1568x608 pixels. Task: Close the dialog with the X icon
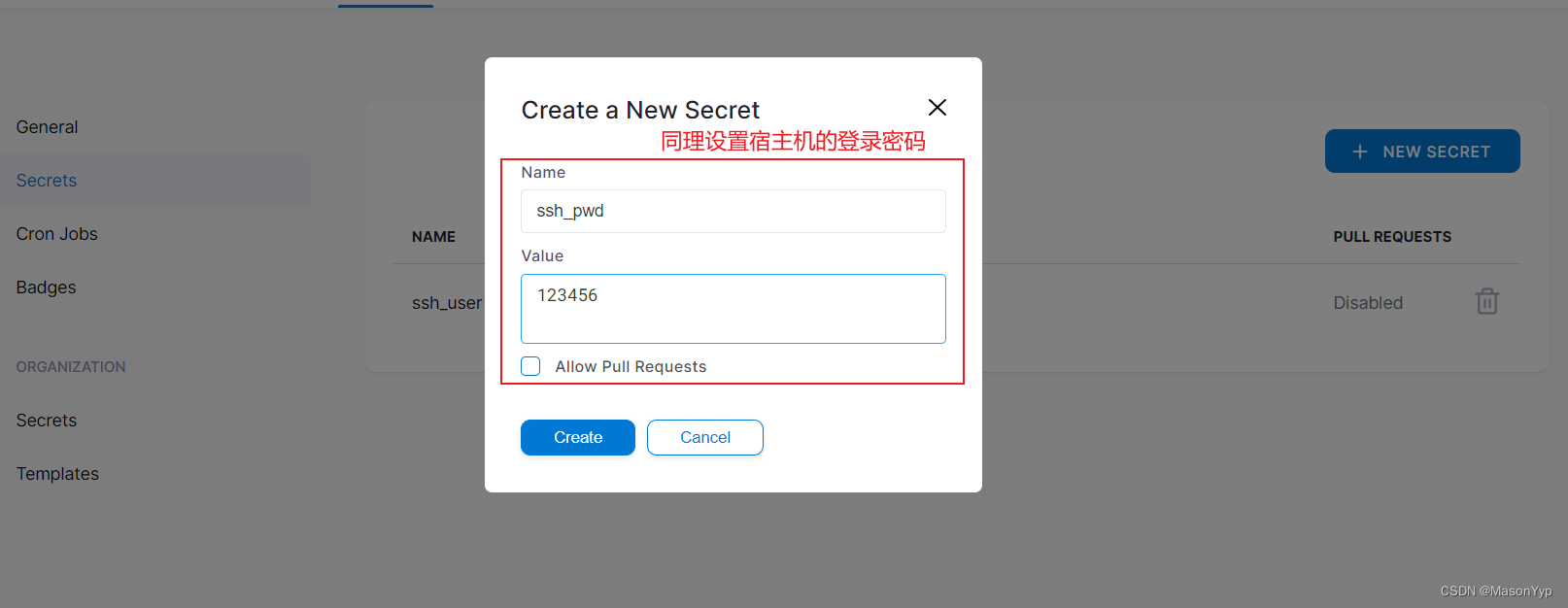(936, 107)
